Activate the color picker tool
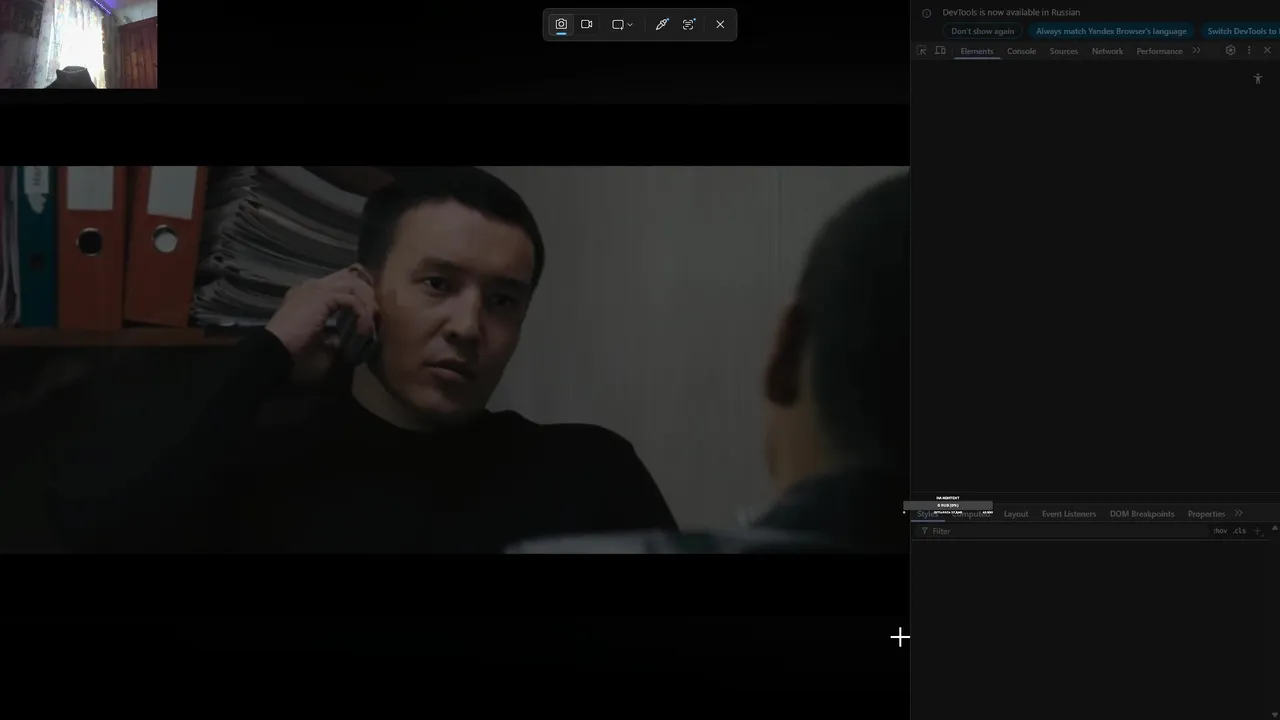This screenshot has height=720, width=1280. pyautogui.click(x=661, y=24)
